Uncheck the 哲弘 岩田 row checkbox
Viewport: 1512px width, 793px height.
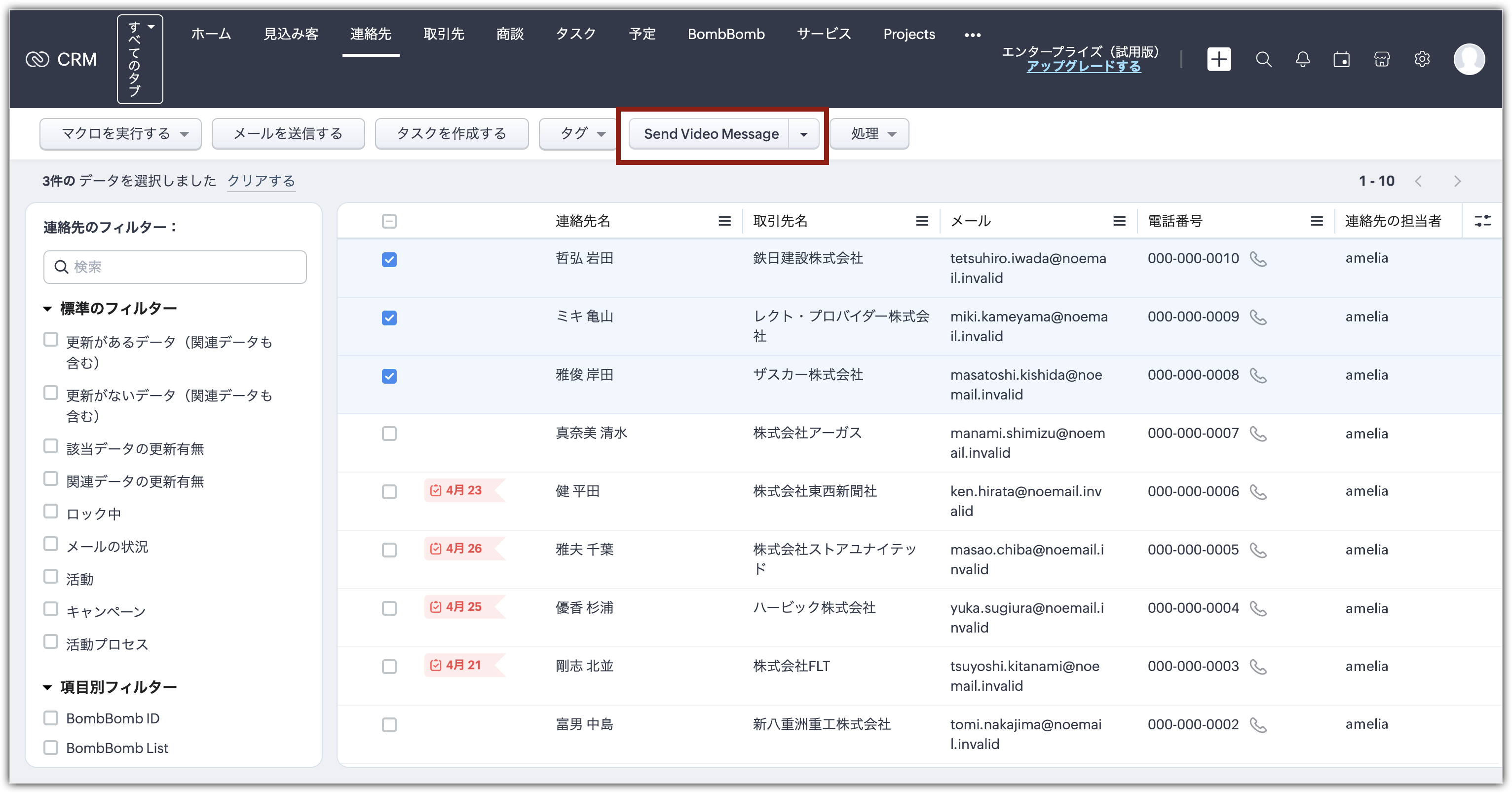389,260
